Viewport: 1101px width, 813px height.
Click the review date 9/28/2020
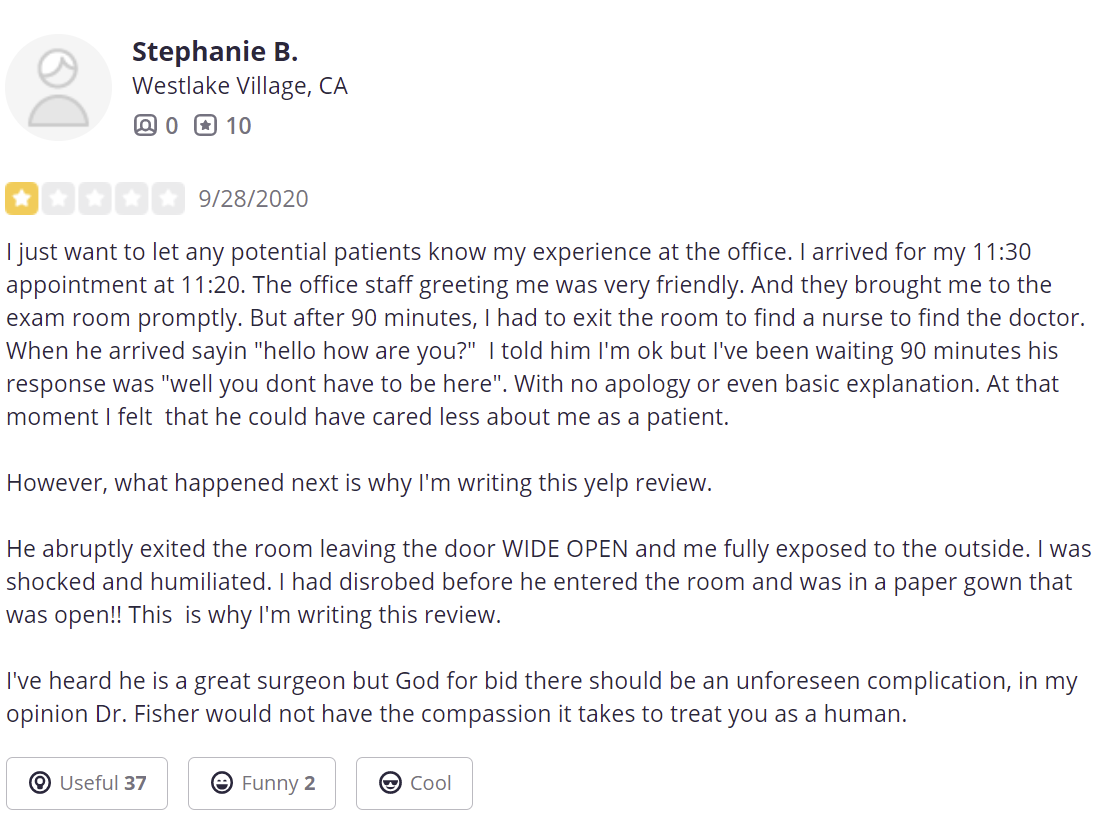(x=253, y=199)
